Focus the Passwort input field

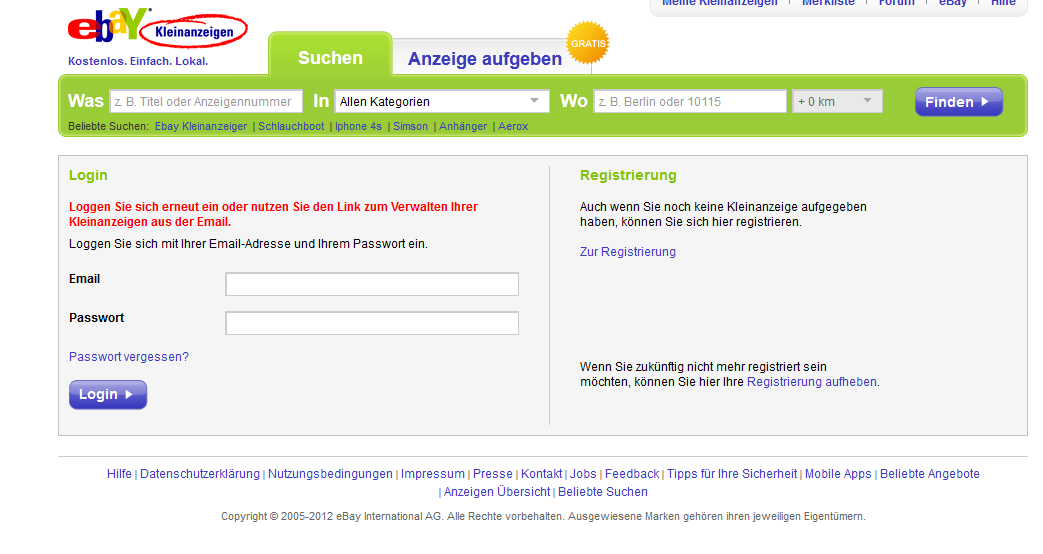coord(372,323)
